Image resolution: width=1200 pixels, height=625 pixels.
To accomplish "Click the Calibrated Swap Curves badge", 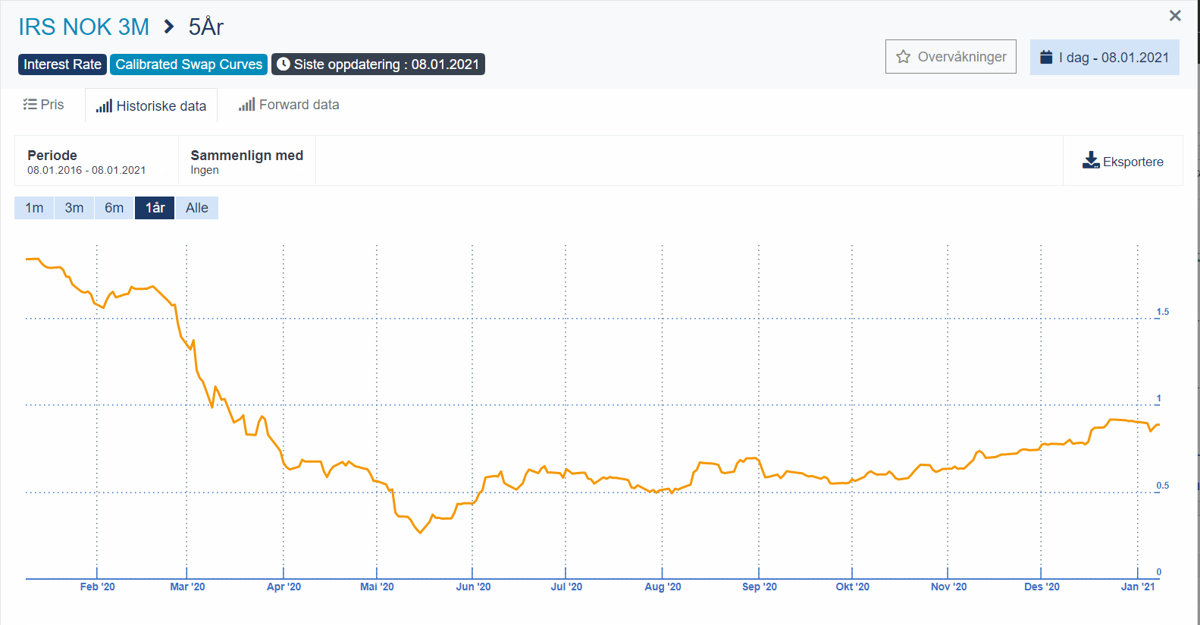I will (x=189, y=64).
